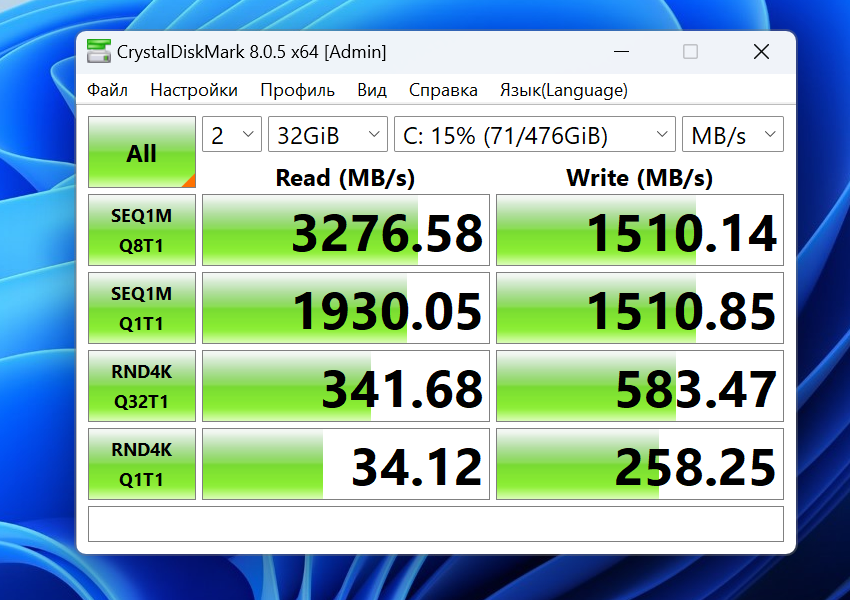Screen dimensions: 850x600
Task: Expand the 32GiB test size dropdown
Action: coord(328,134)
